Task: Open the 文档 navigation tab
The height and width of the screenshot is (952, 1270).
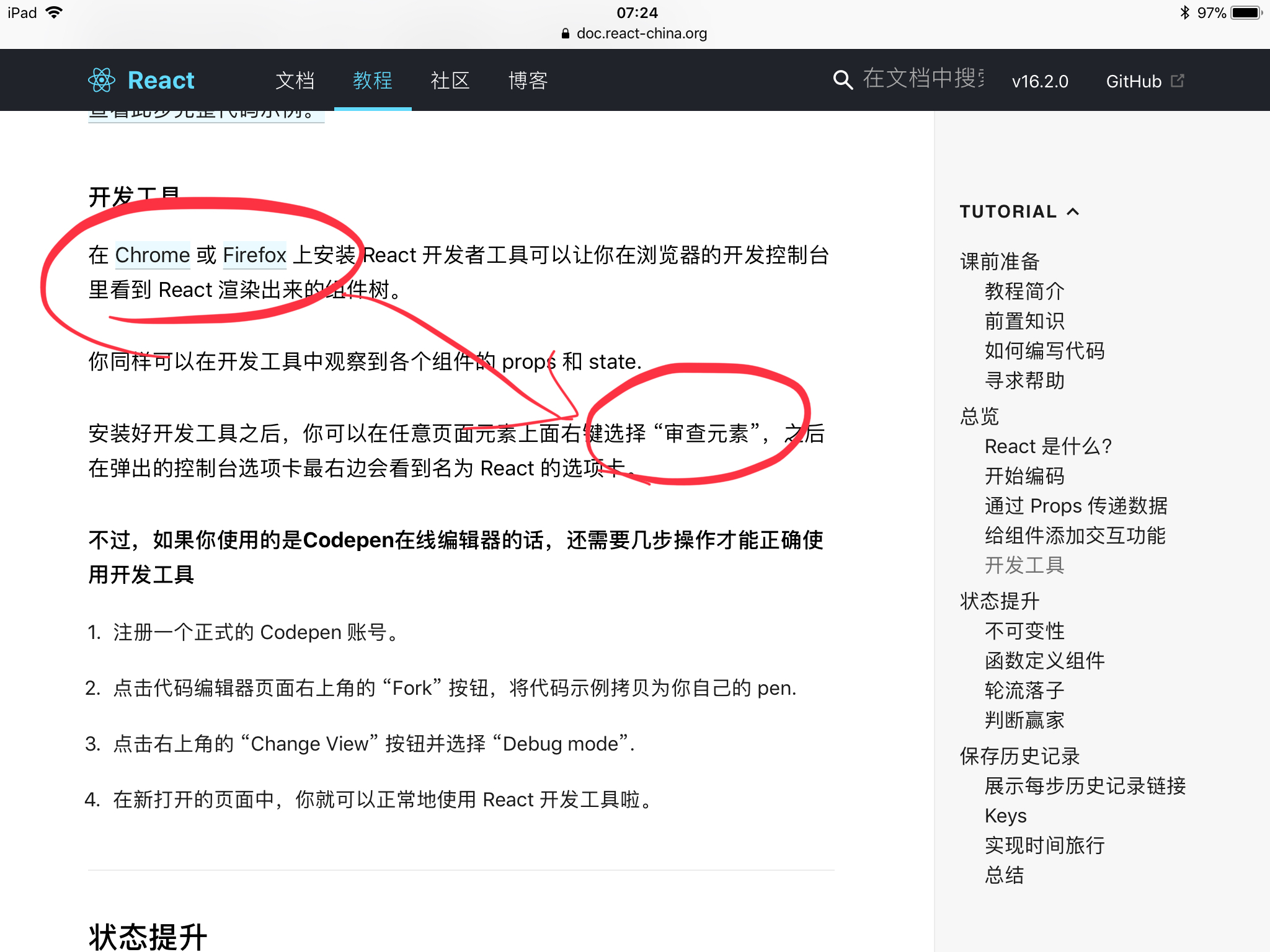Action: click(295, 80)
